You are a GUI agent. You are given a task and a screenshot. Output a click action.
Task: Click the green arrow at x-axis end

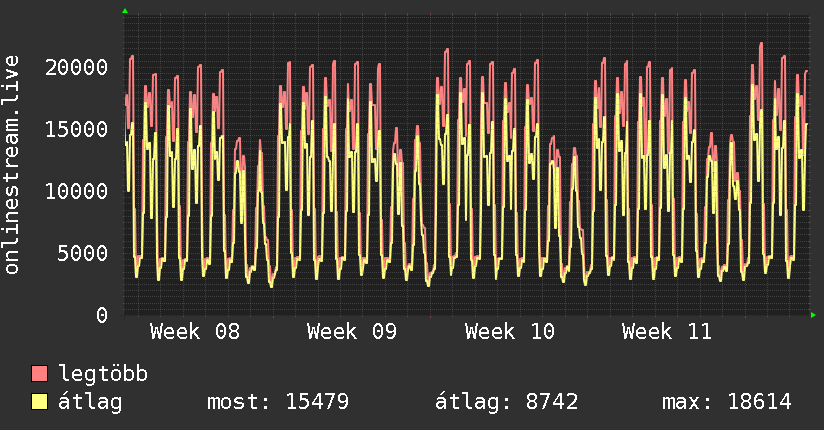click(813, 315)
